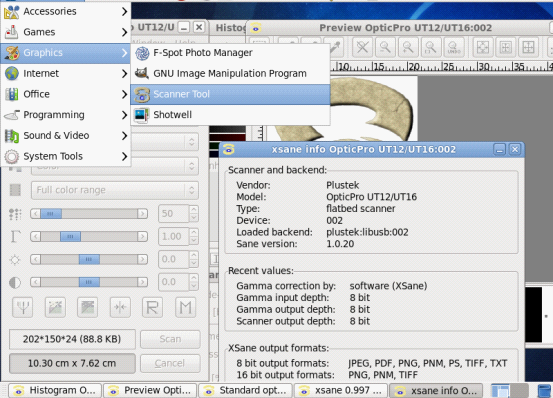Click the crossed-out icon in Preview toolbar
553x398 pixels.
coord(363,47)
